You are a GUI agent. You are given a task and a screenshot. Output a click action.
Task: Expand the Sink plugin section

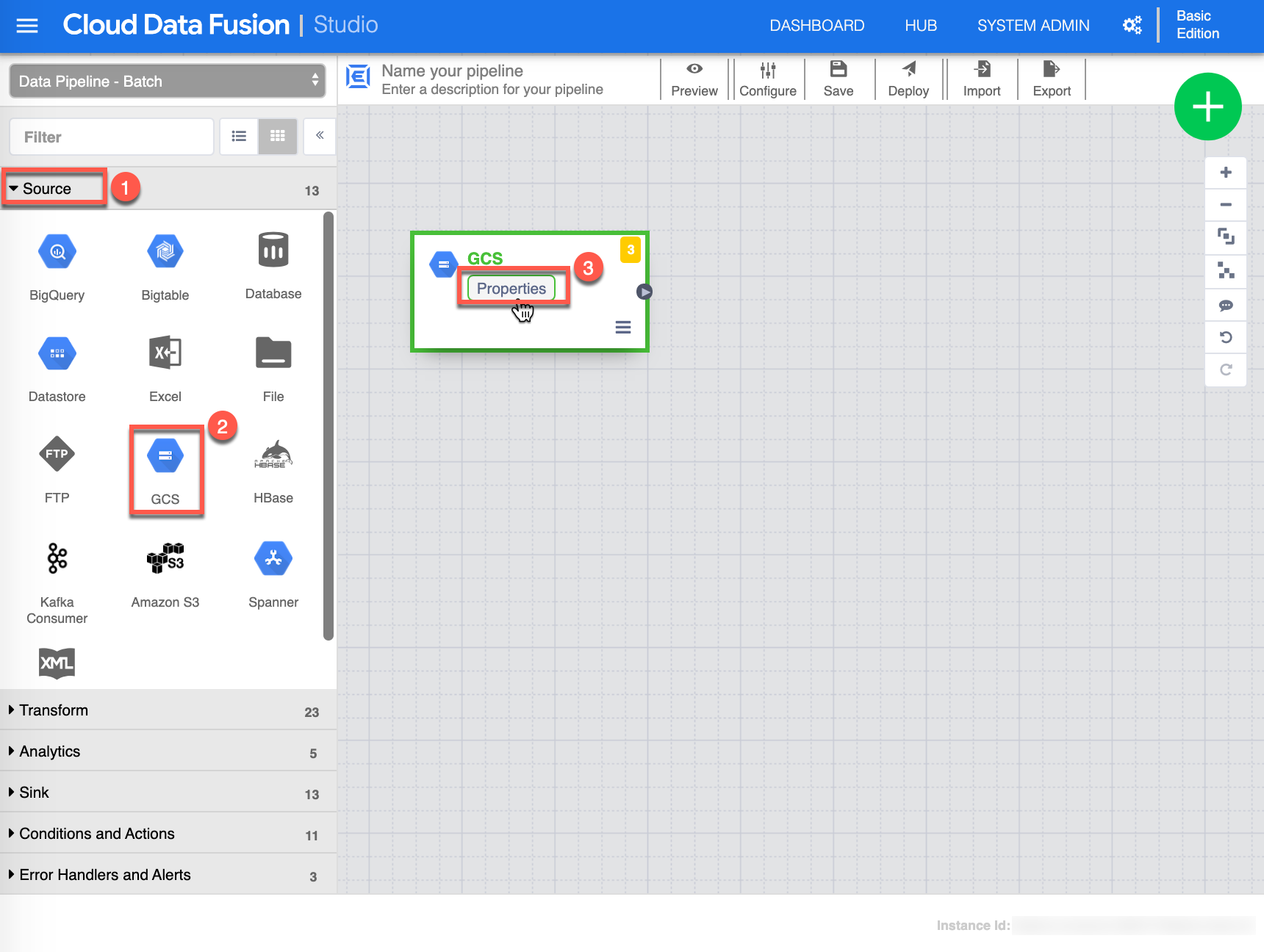(x=34, y=793)
